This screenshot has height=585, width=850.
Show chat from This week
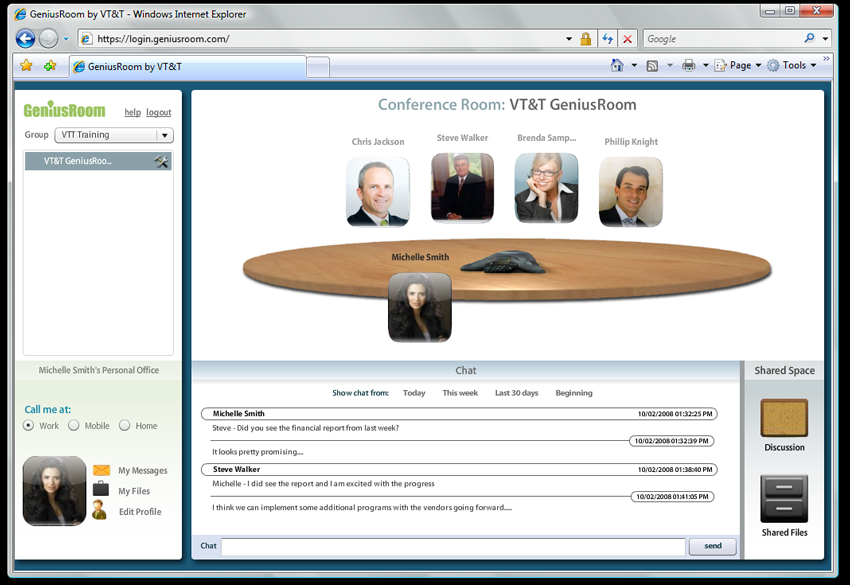coord(460,393)
